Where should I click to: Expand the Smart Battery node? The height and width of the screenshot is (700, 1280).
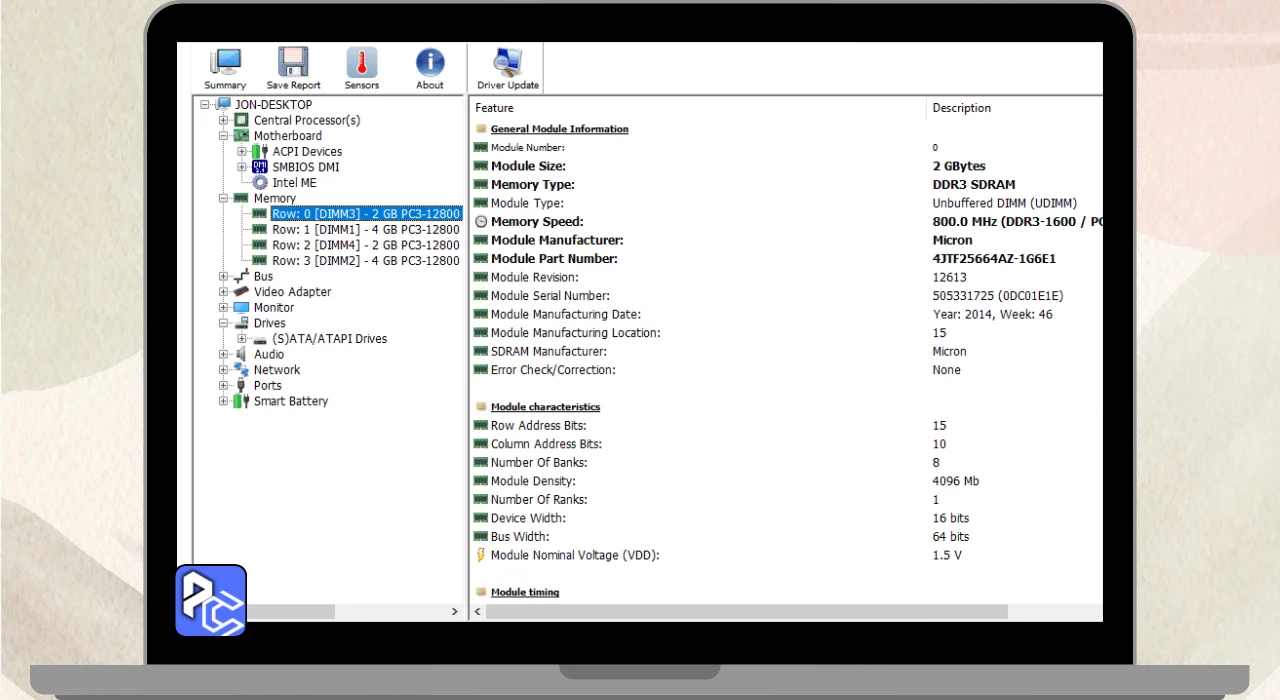tap(224, 401)
